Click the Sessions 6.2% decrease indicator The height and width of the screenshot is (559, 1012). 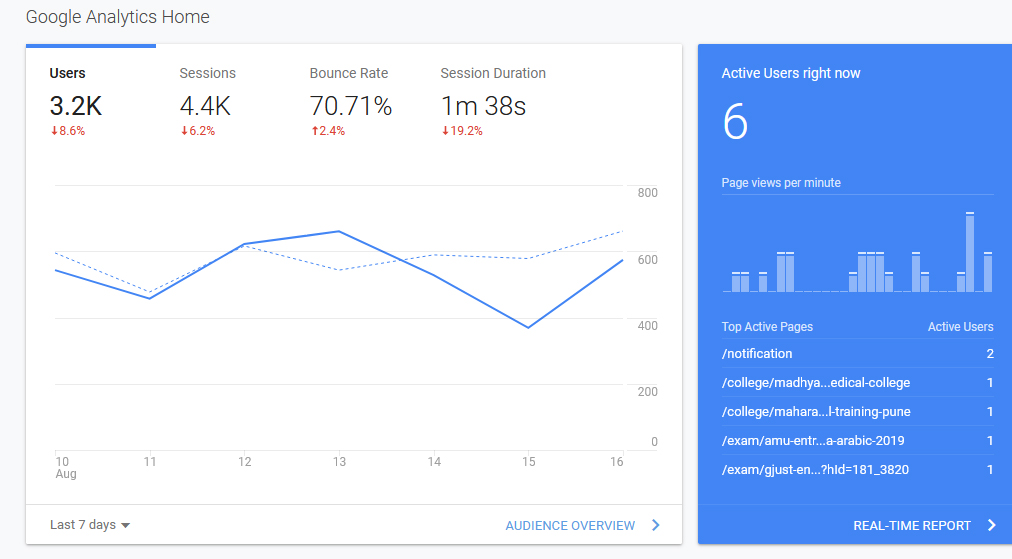(198, 131)
